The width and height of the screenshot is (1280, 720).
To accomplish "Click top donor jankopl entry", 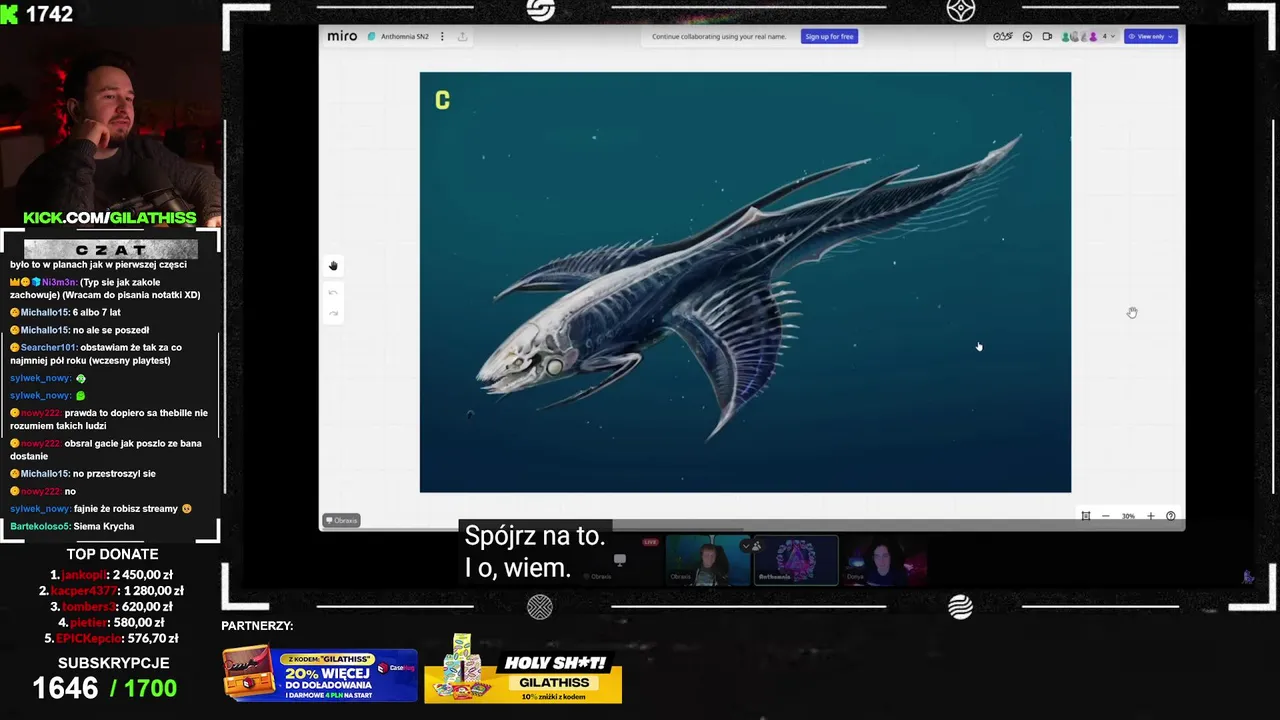I will click(112, 575).
